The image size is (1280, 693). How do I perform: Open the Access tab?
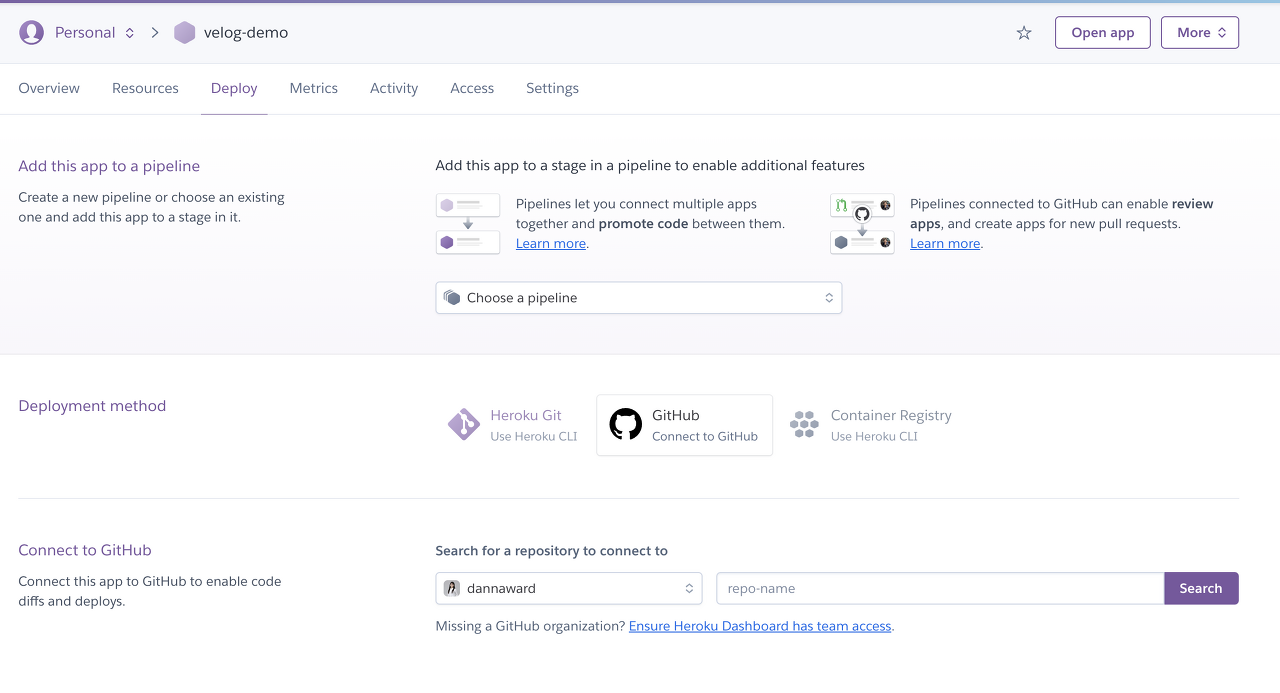click(472, 88)
